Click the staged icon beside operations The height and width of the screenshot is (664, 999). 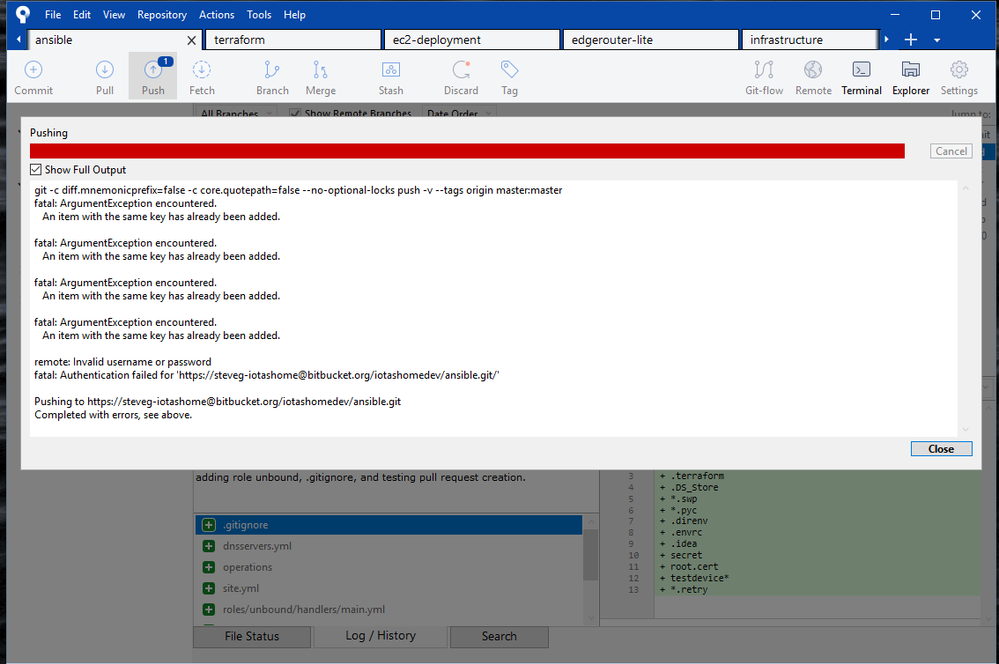(x=208, y=567)
